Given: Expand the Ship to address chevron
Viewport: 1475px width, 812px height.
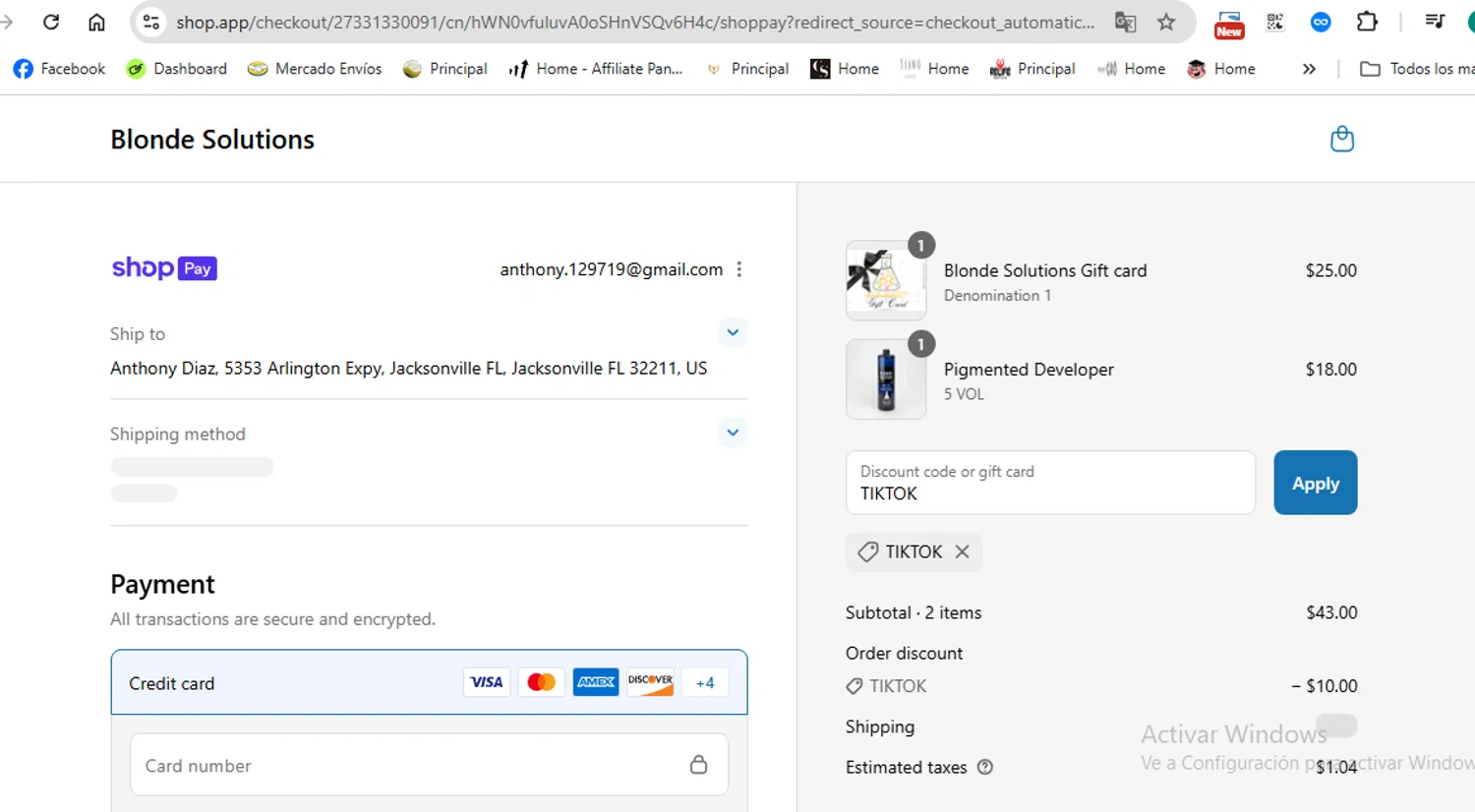Looking at the screenshot, I should [x=733, y=332].
